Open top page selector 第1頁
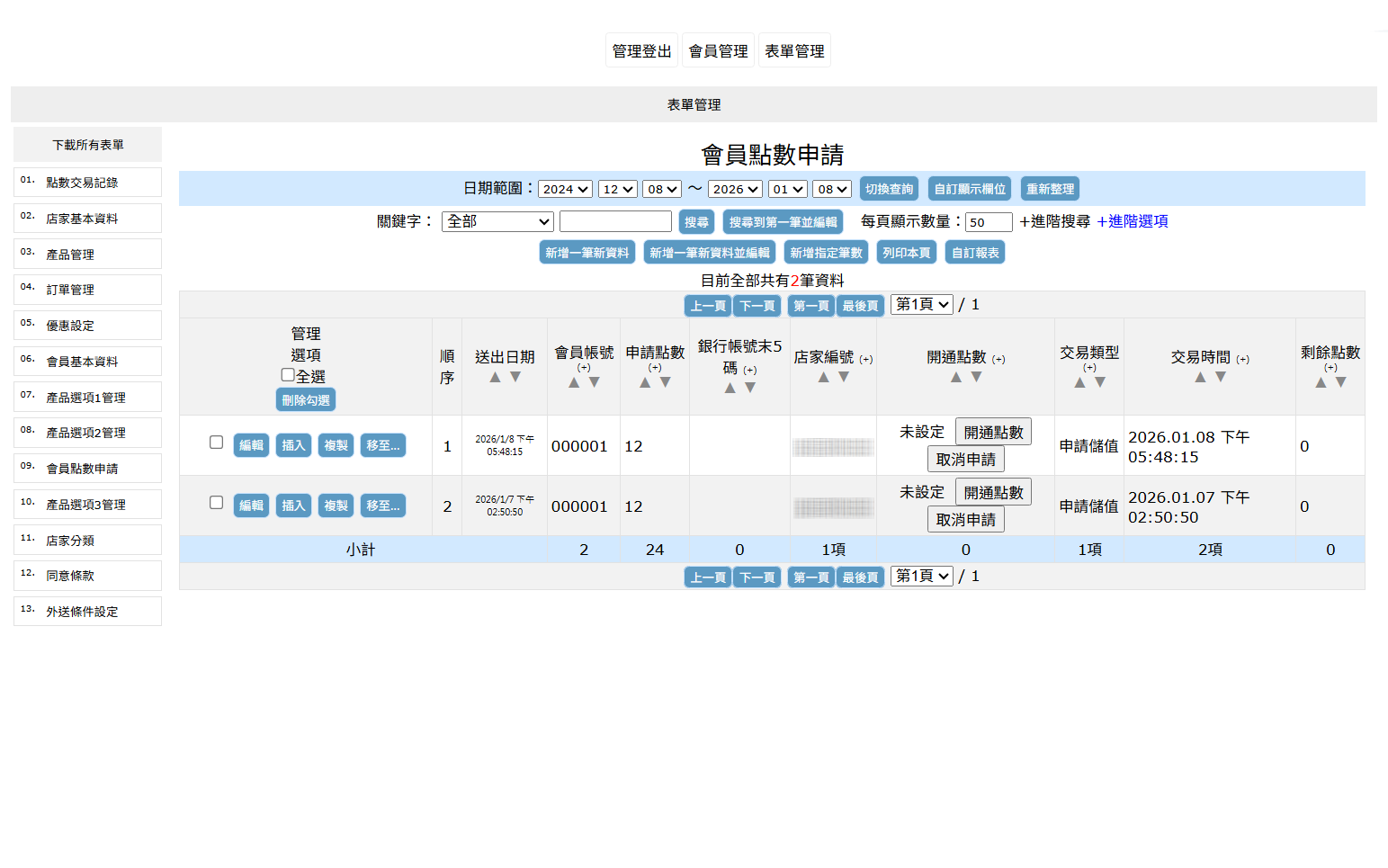 click(x=922, y=304)
